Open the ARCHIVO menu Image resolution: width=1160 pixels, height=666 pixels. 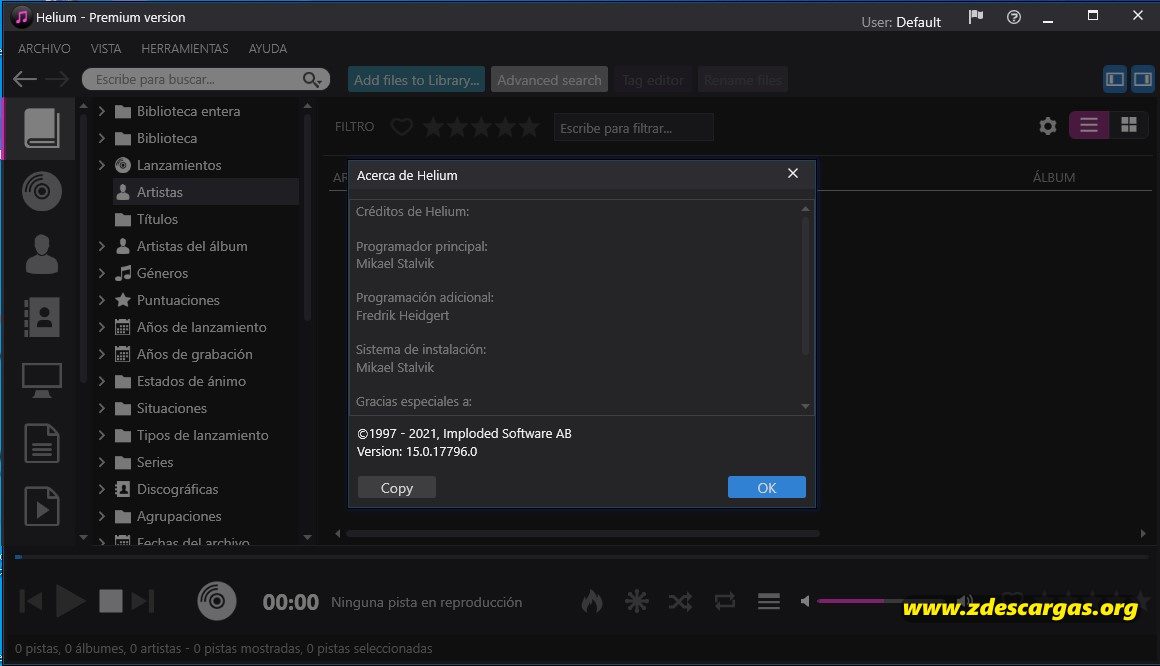(x=44, y=48)
